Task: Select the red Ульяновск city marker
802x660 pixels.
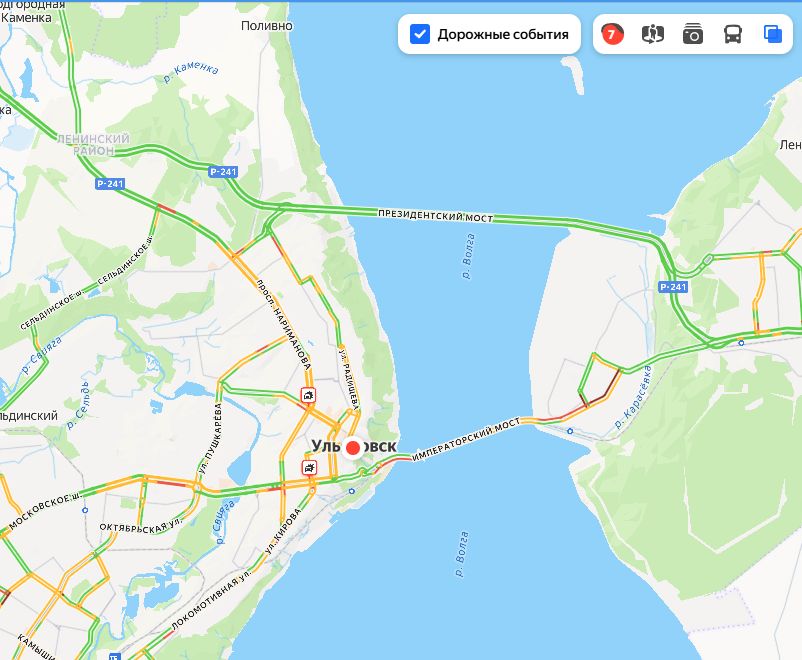Action: click(353, 448)
